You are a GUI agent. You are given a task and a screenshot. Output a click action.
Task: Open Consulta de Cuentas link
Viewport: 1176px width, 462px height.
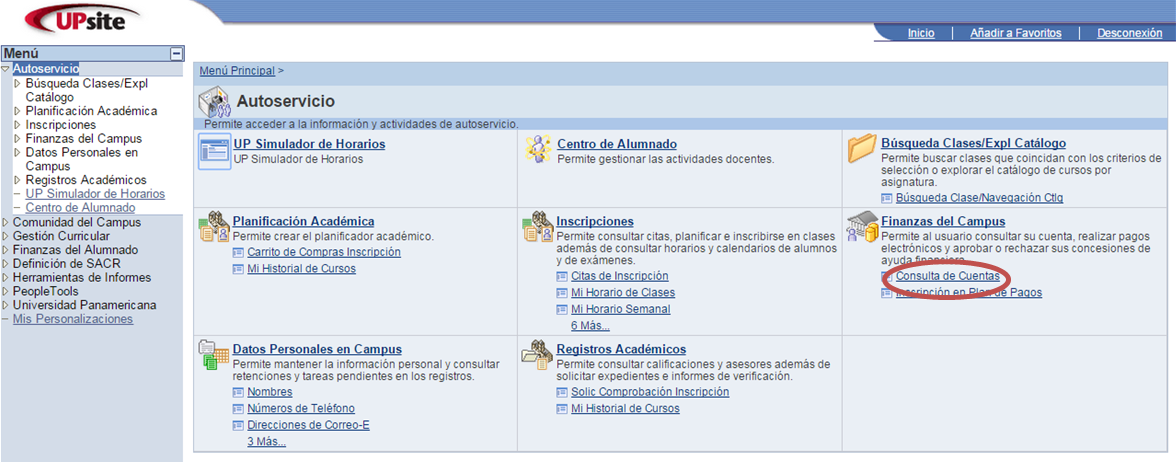point(948,276)
